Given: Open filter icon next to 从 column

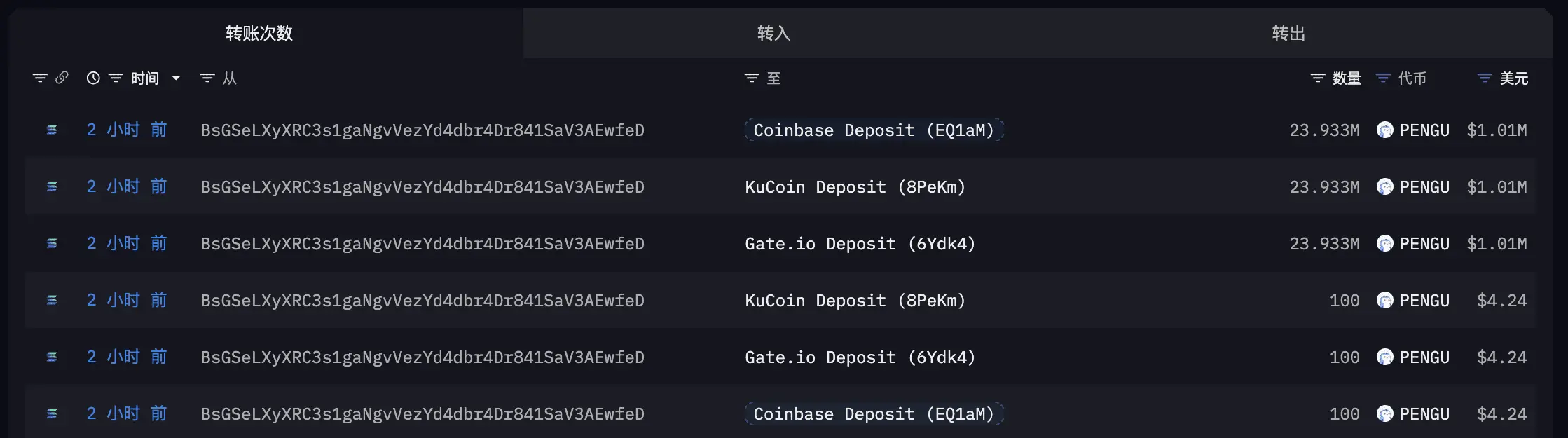Looking at the screenshot, I should pos(207,78).
